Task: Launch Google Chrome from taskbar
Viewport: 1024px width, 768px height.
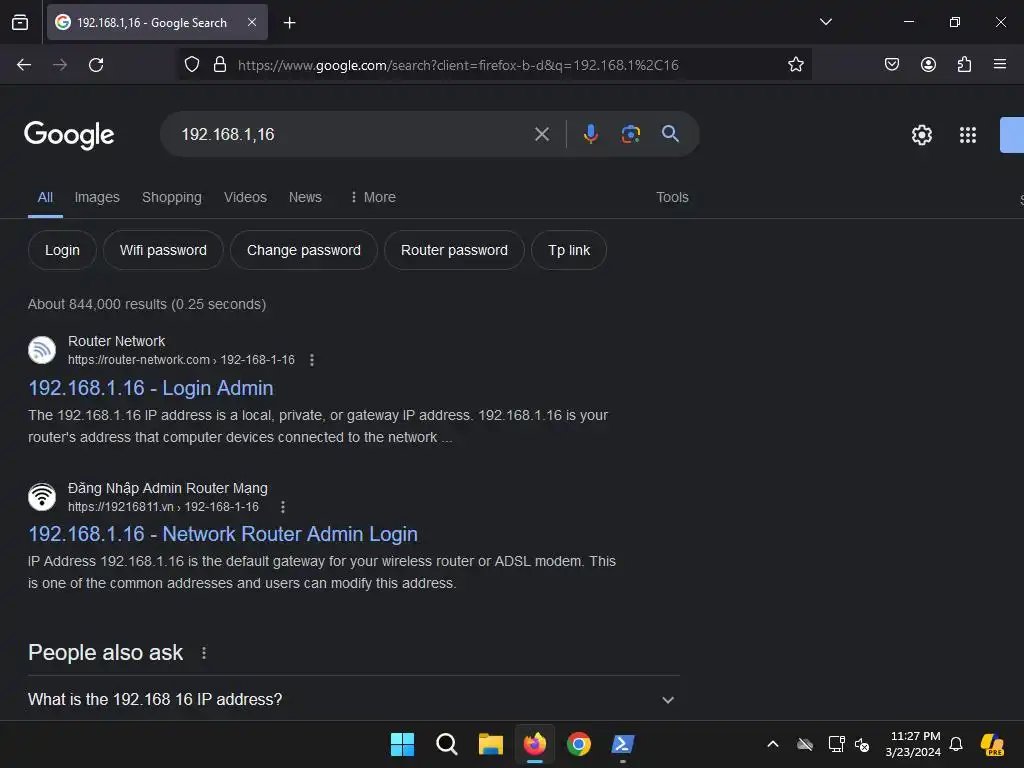Action: click(579, 744)
